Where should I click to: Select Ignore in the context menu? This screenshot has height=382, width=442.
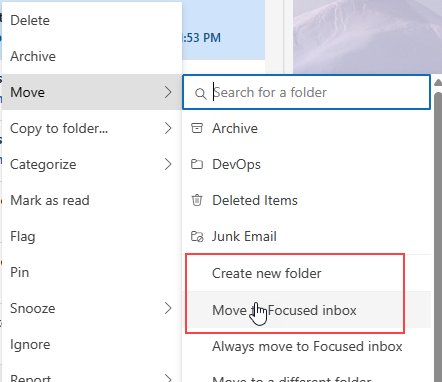point(92,344)
